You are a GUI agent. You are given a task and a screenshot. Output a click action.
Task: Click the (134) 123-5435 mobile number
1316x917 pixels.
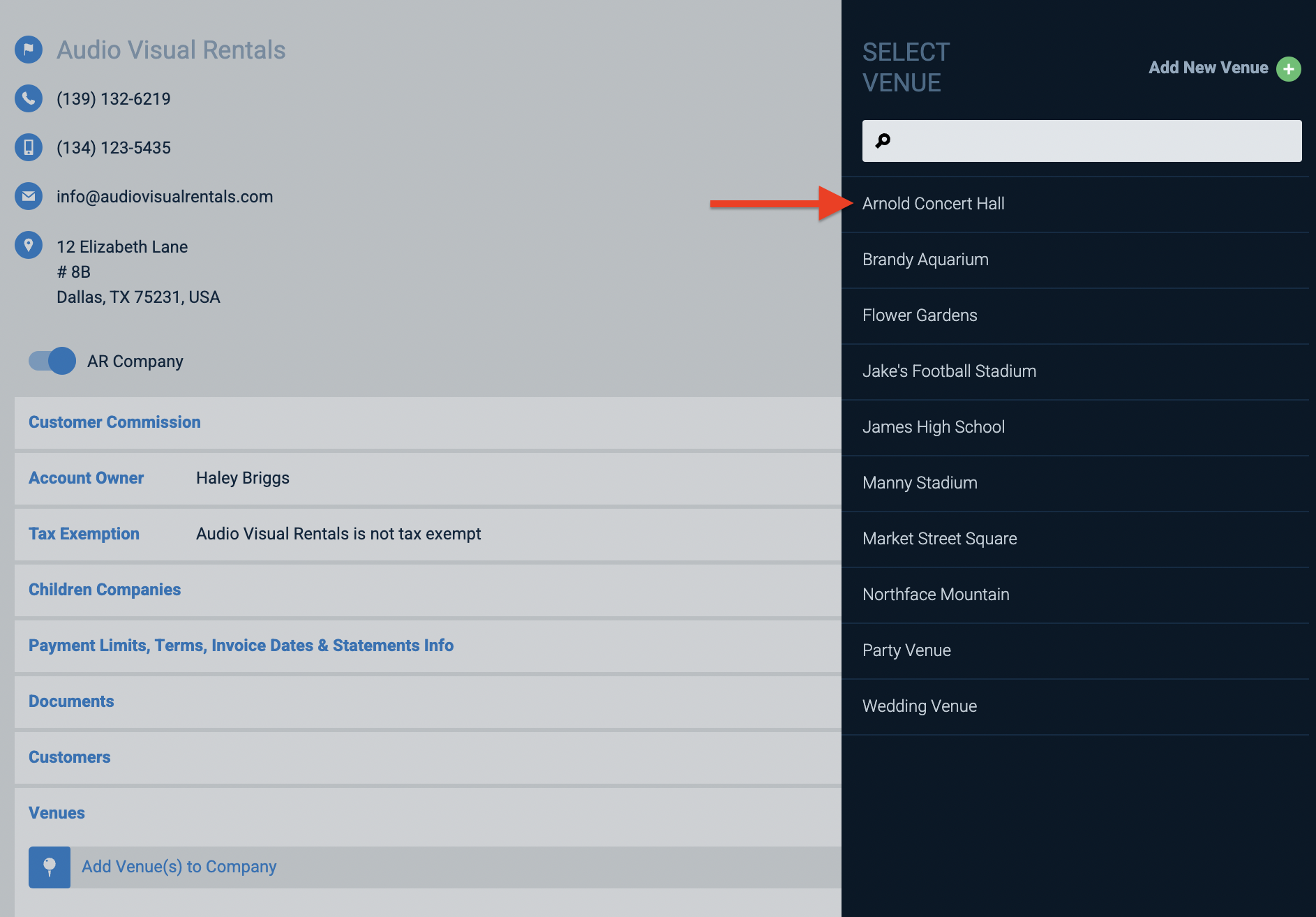click(114, 148)
